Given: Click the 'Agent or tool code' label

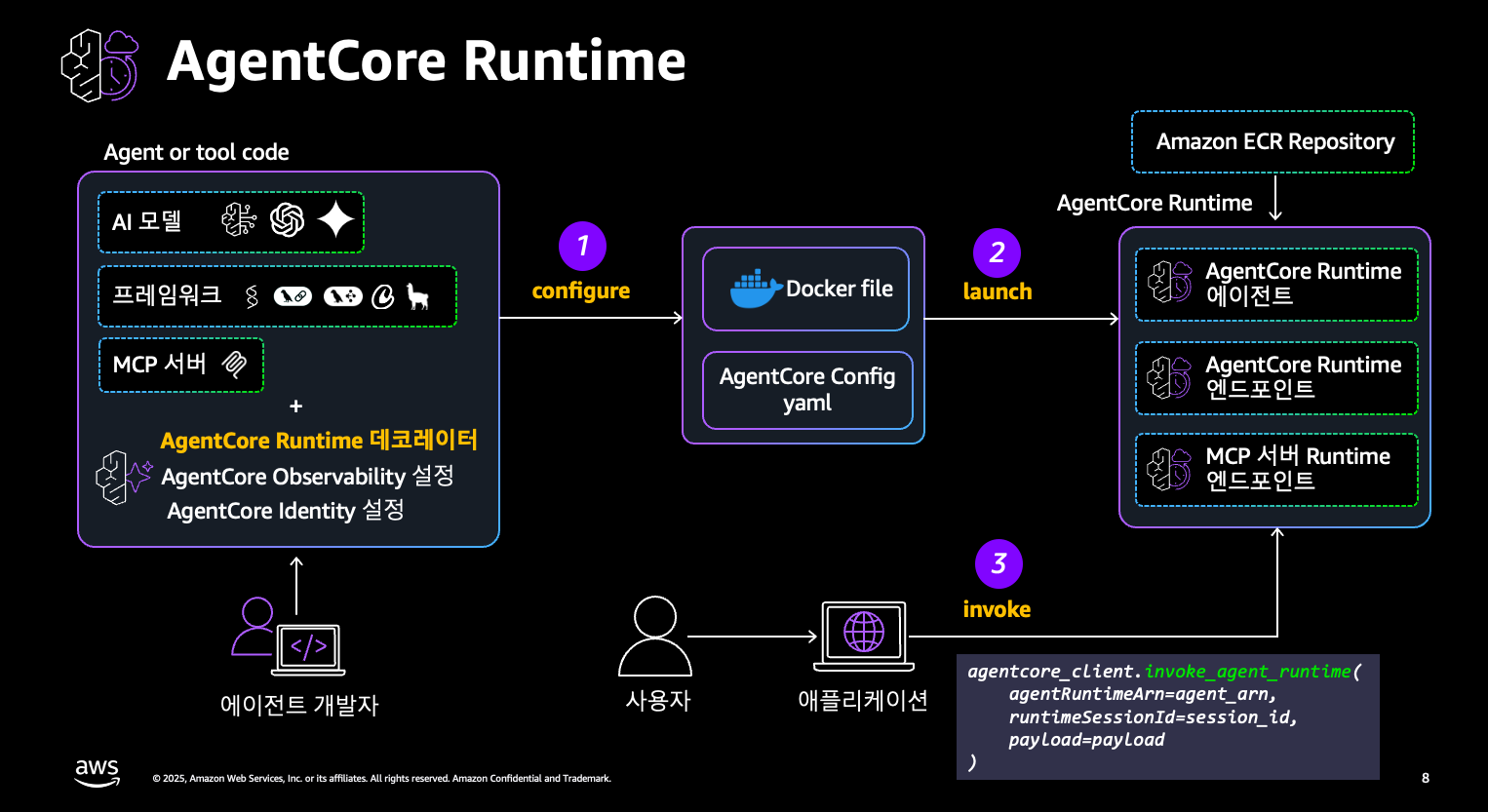Looking at the screenshot, I should click(x=196, y=152).
